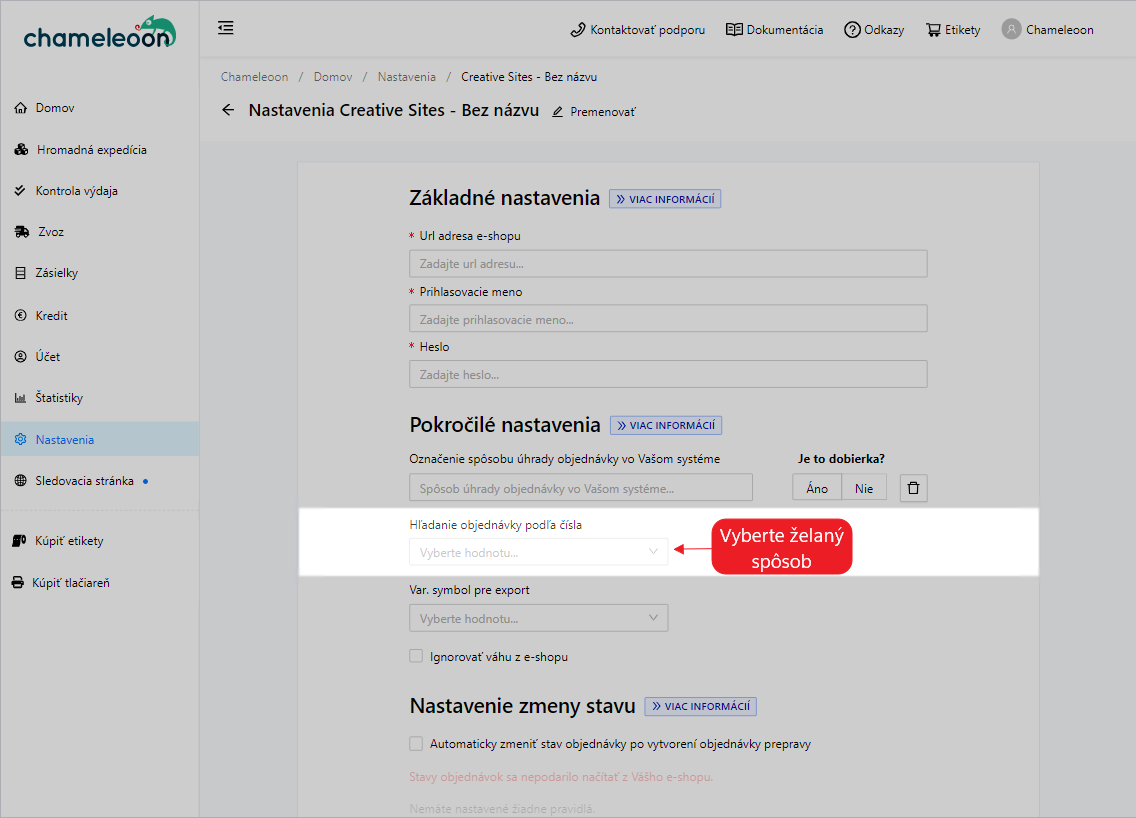Click Premenovať to rename the settings
This screenshot has height=818, width=1136.
tap(593, 112)
